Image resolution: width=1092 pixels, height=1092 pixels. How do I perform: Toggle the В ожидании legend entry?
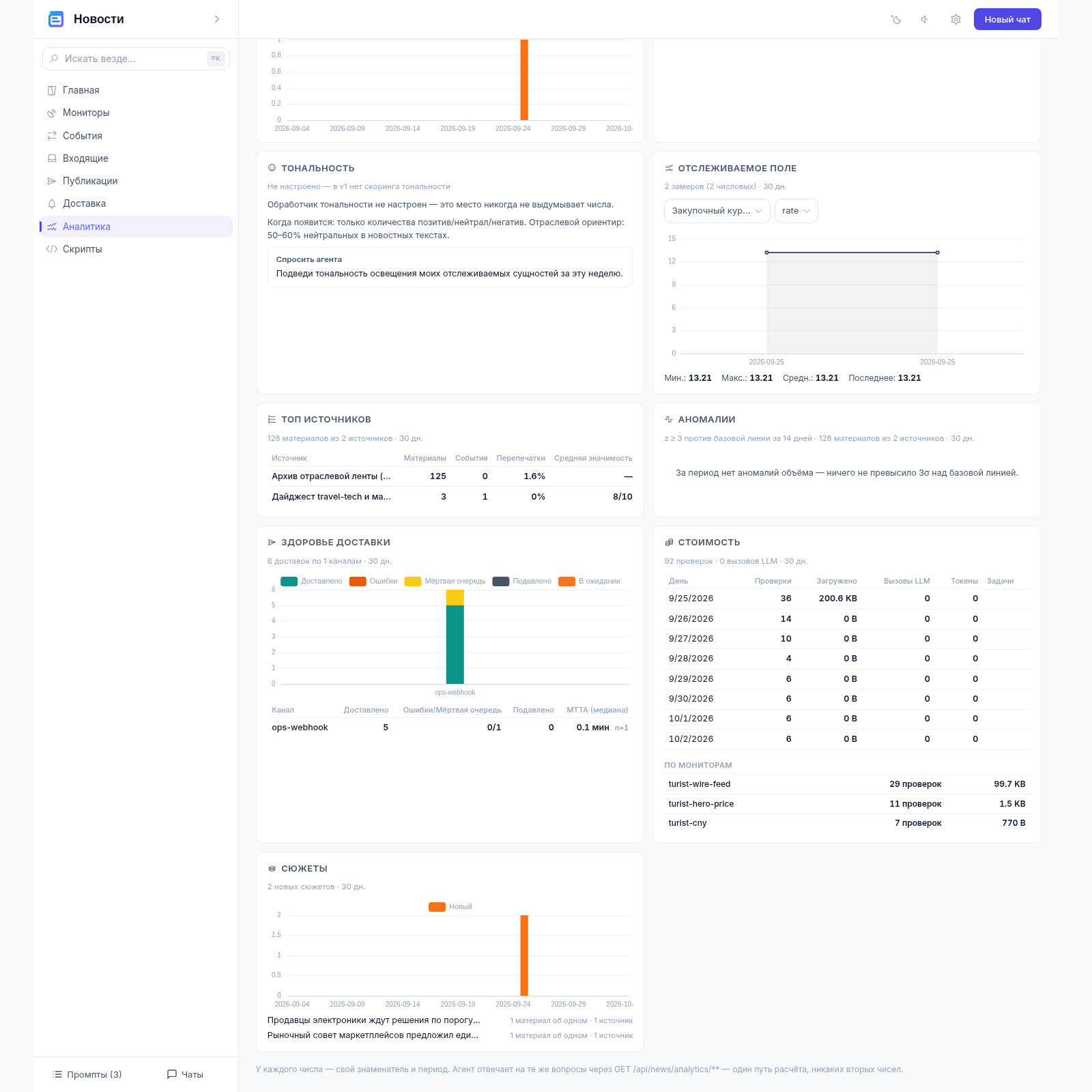pyautogui.click(x=589, y=581)
